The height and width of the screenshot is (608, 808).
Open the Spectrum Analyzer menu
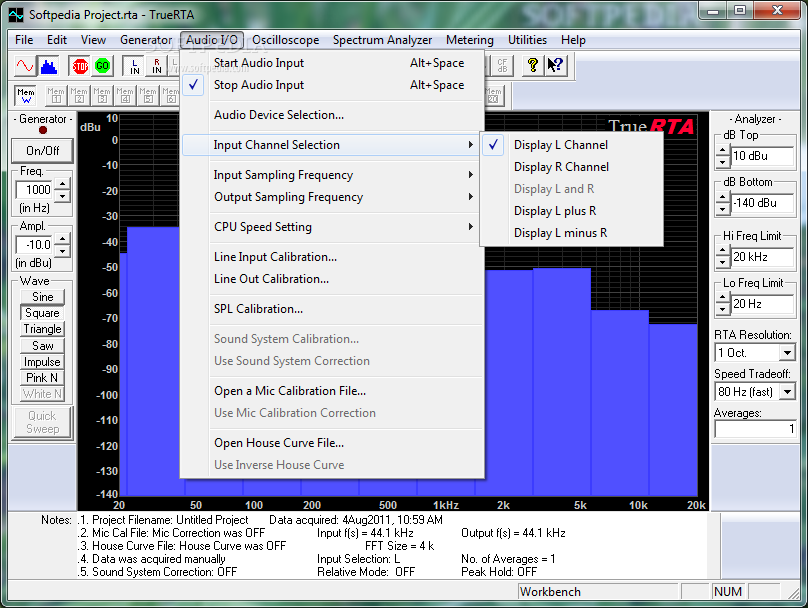coord(382,40)
